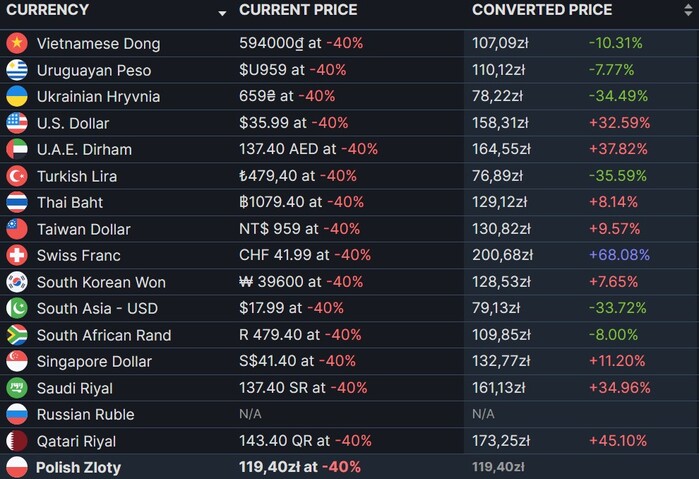Click the Vietnamese Dong flag icon
This screenshot has height=479, width=699.
16,43
